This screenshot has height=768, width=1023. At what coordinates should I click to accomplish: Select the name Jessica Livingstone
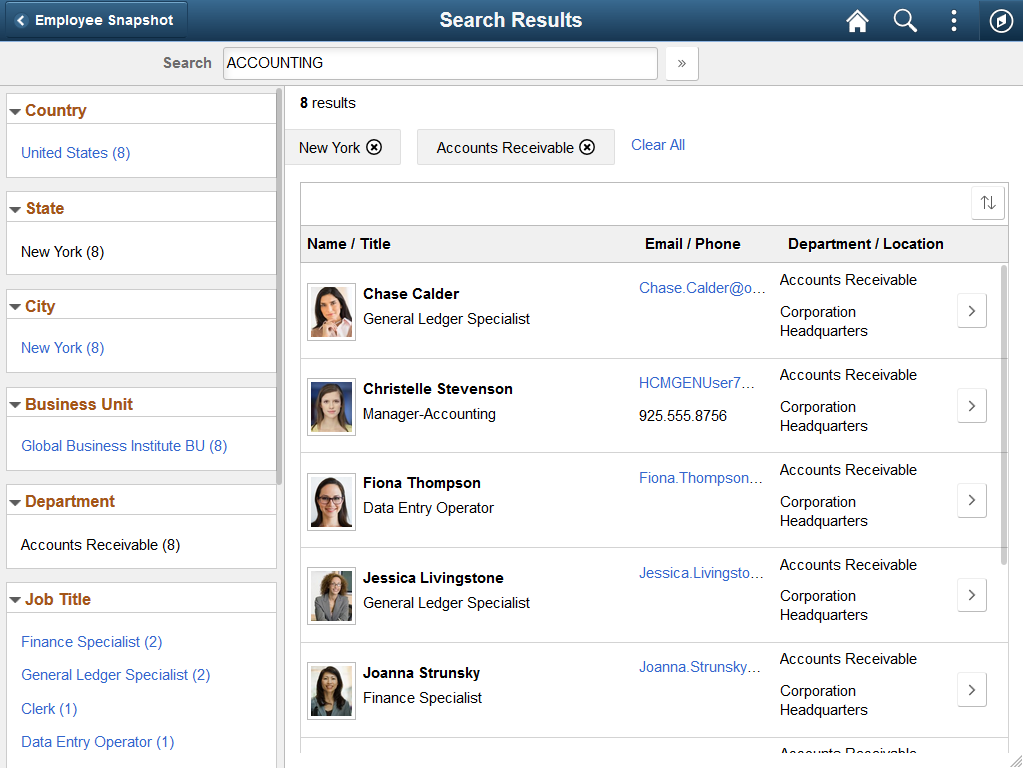click(433, 578)
